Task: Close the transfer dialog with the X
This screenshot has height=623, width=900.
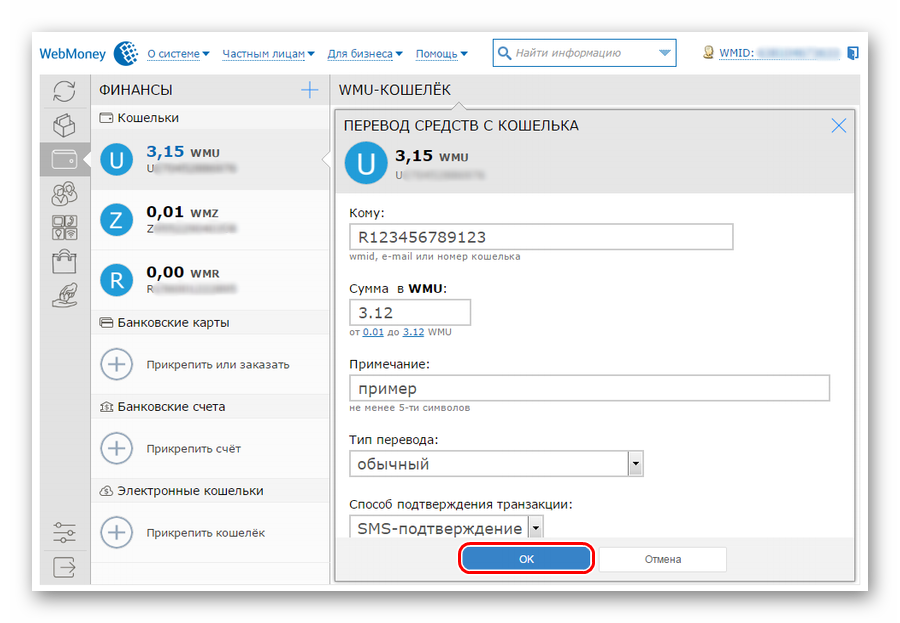Action: tap(839, 126)
